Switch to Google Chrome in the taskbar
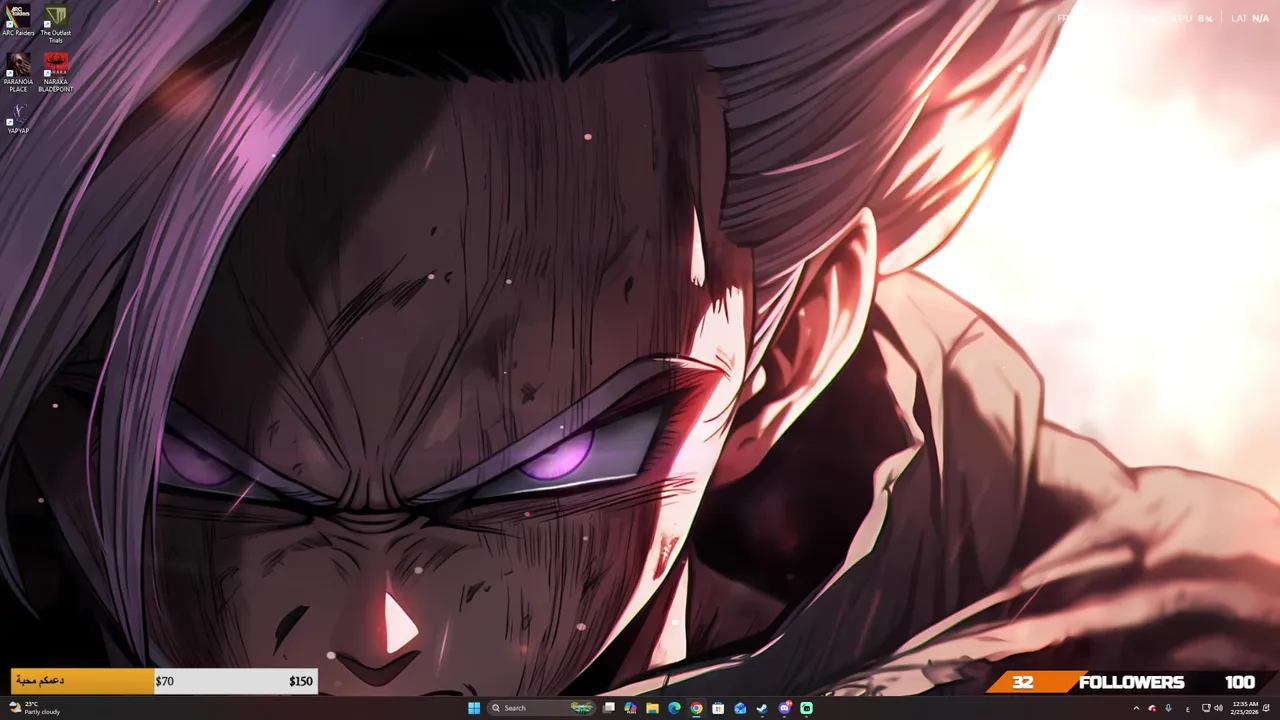This screenshot has height=720, width=1280. click(x=696, y=708)
